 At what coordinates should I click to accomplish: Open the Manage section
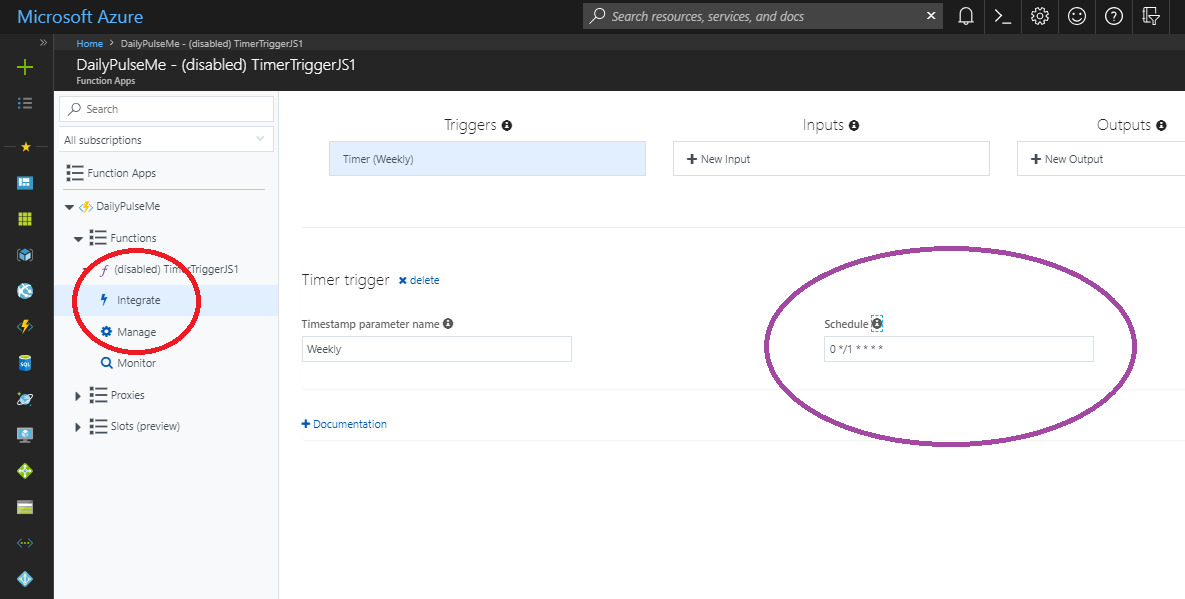pos(137,332)
